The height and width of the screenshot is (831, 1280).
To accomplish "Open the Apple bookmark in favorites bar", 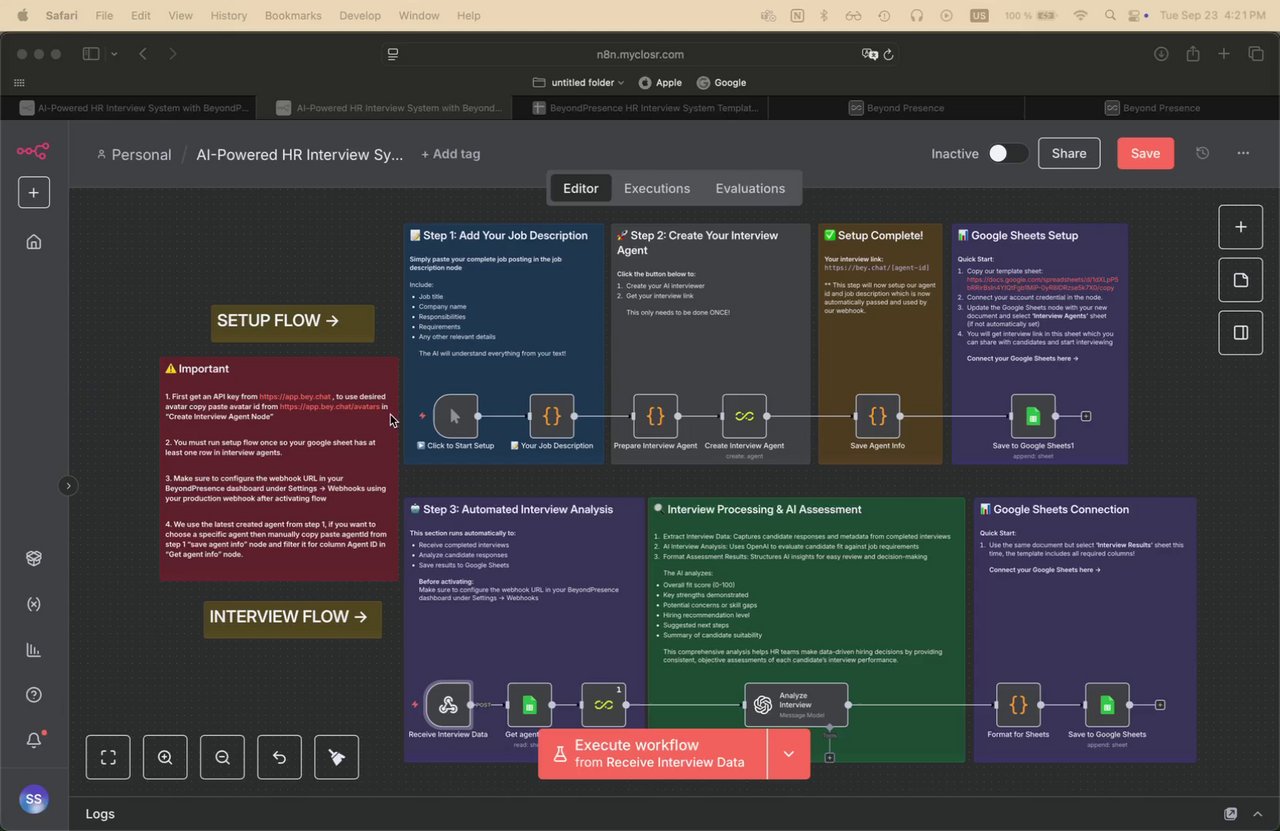I will 660,83.
